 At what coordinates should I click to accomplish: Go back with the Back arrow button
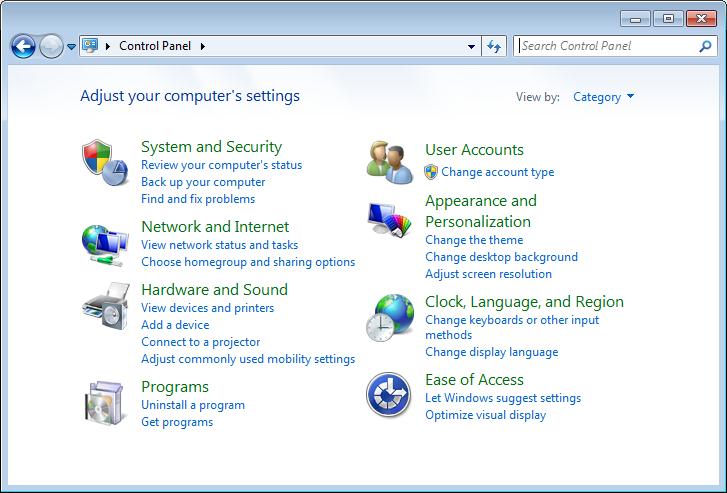(23, 46)
